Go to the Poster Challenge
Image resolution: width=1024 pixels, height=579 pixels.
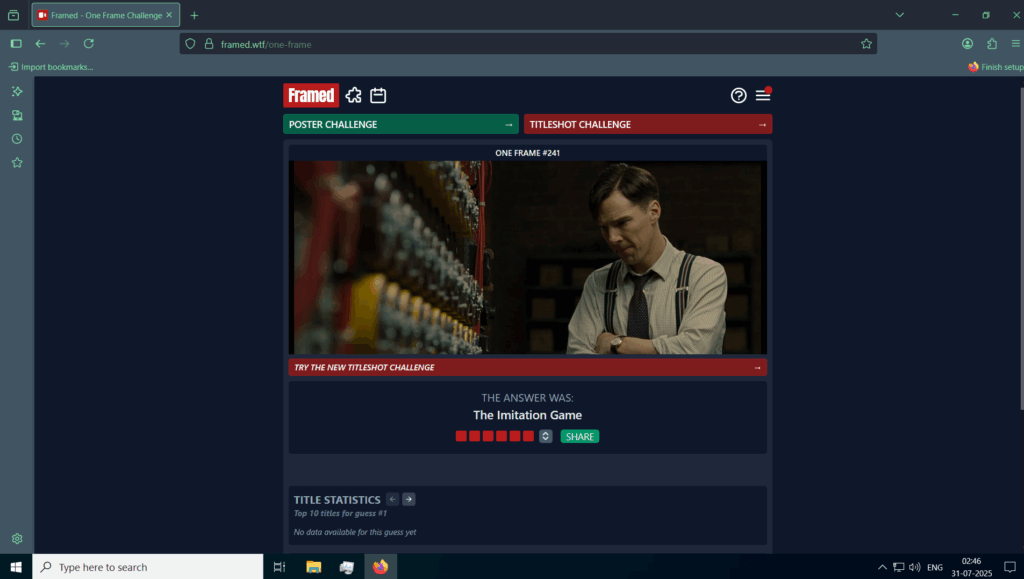pyautogui.click(x=400, y=124)
